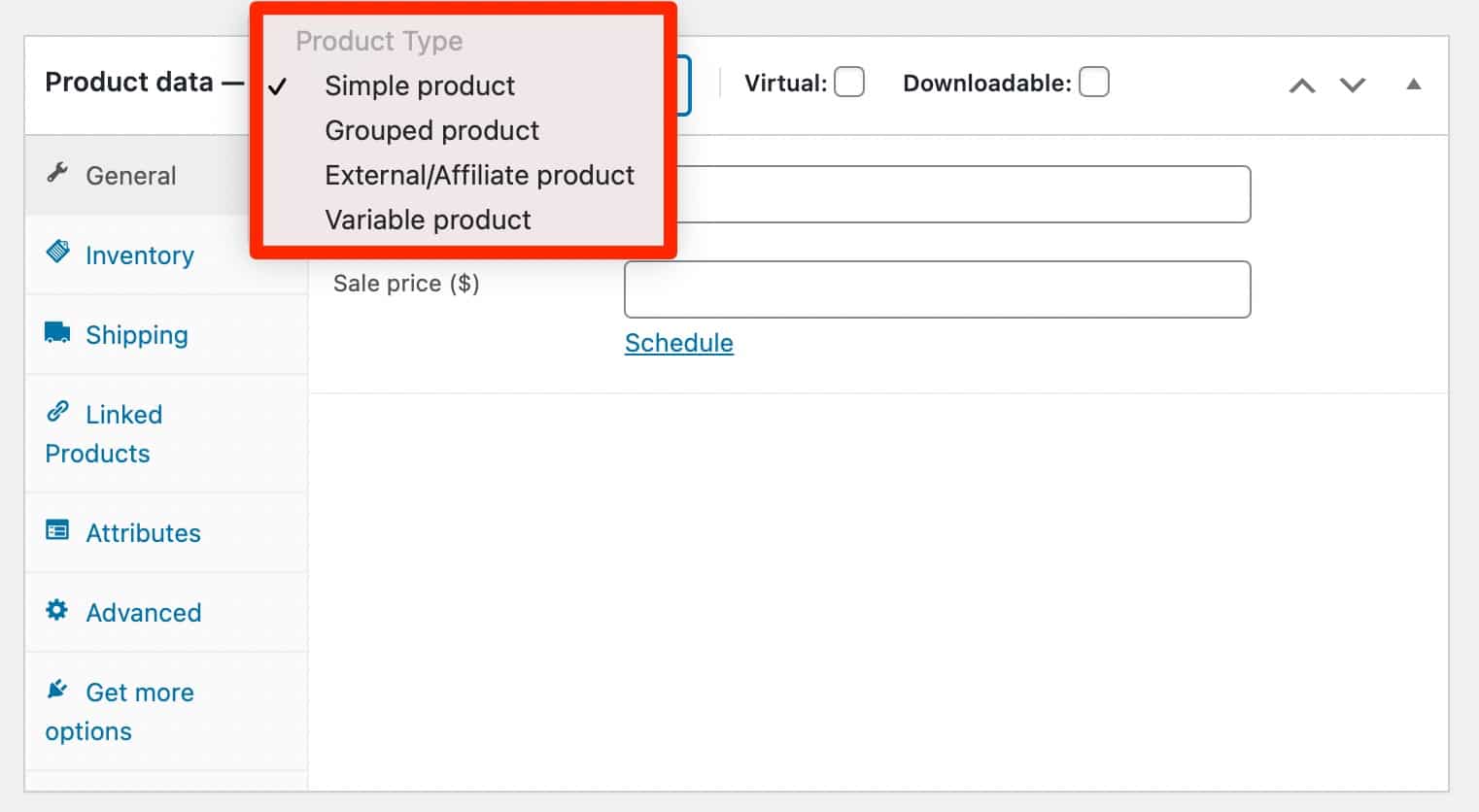The height and width of the screenshot is (812, 1479).
Task: Choose Grouped product from the dropdown
Action: (x=431, y=130)
